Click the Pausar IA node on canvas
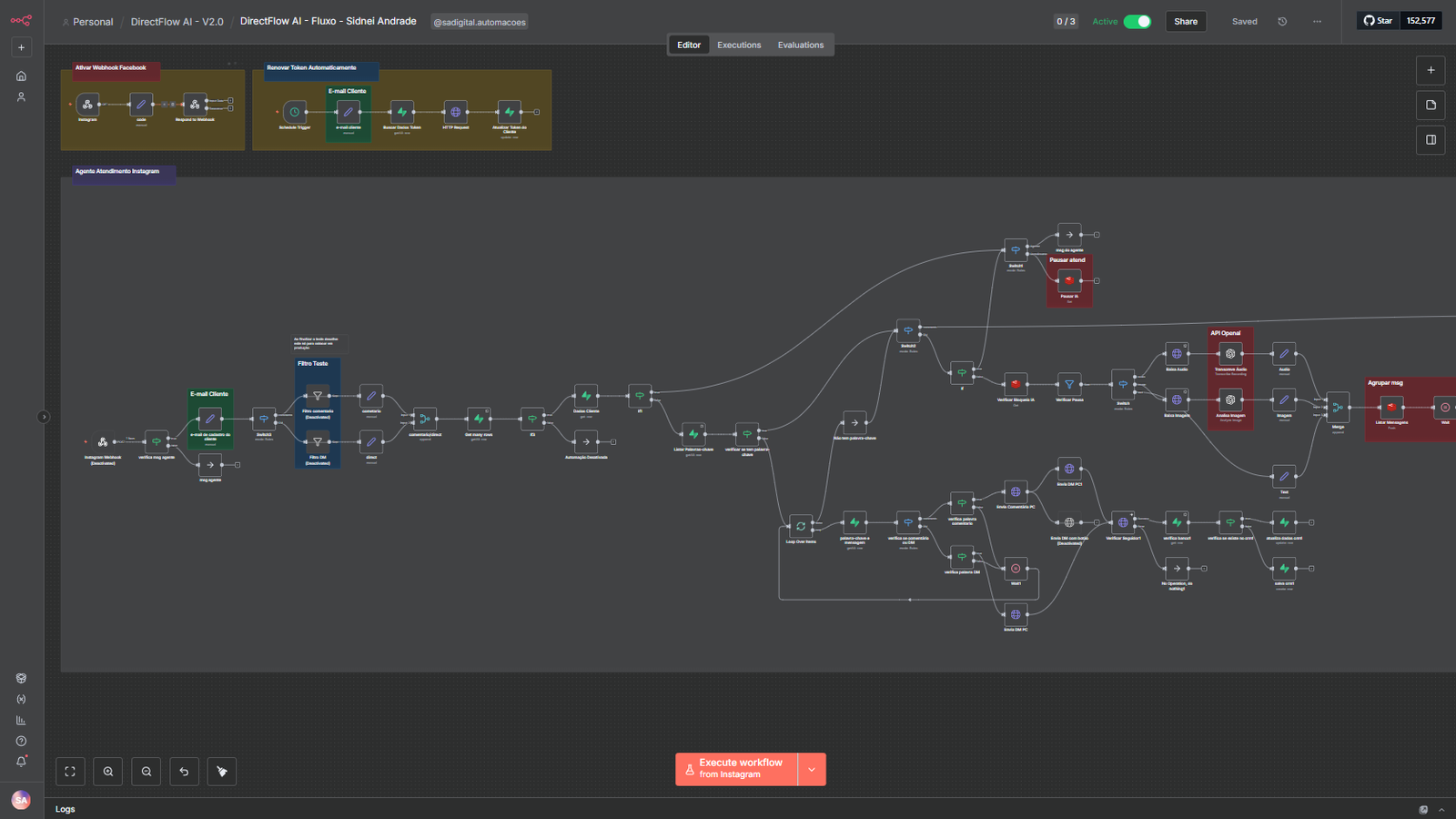Screen dimensions: 1456x819 [1069, 281]
